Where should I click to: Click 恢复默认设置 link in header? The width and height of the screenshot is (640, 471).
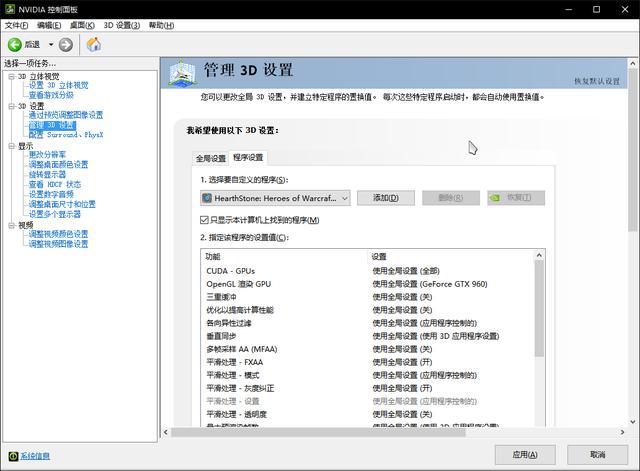597,81
